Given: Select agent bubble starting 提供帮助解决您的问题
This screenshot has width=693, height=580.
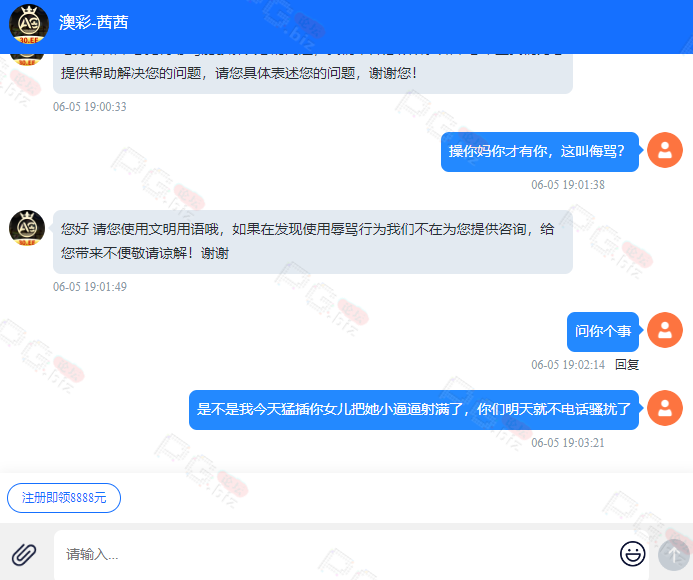Looking at the screenshot, I should click(313, 74).
